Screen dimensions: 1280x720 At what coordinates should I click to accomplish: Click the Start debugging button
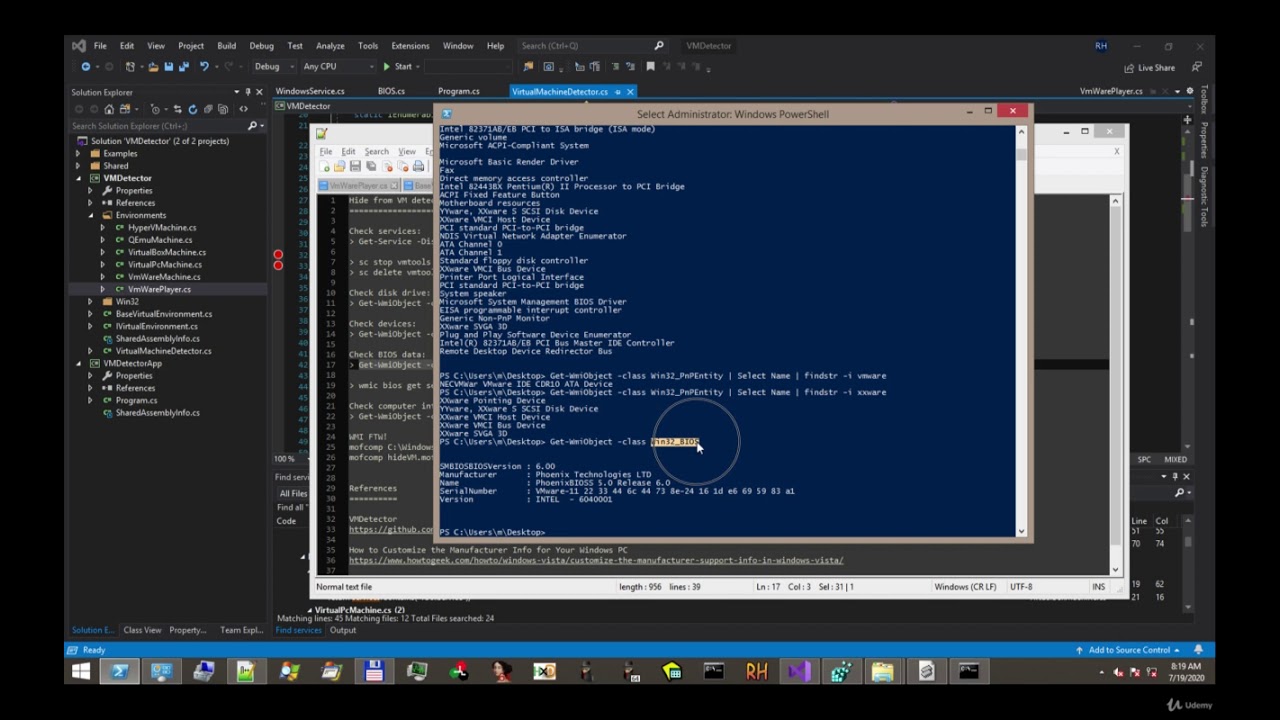(x=397, y=67)
